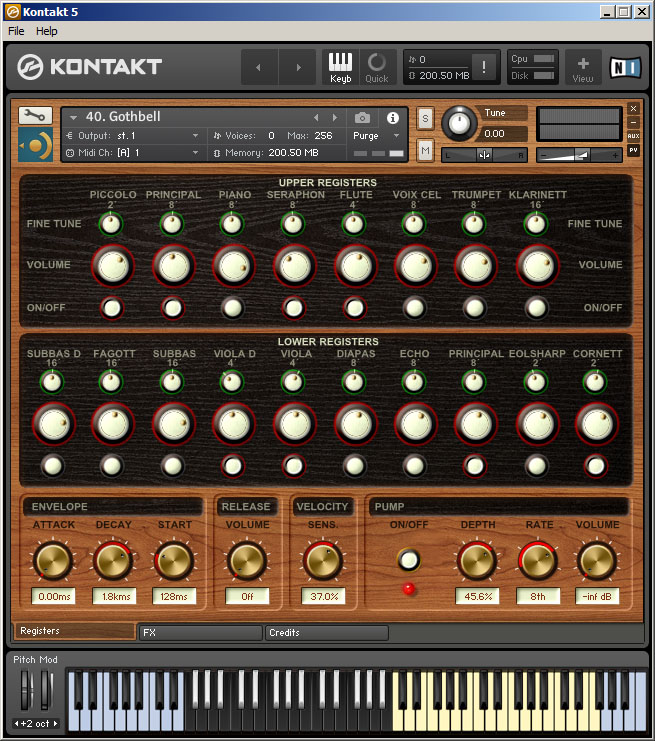Open the File menu

(16, 31)
